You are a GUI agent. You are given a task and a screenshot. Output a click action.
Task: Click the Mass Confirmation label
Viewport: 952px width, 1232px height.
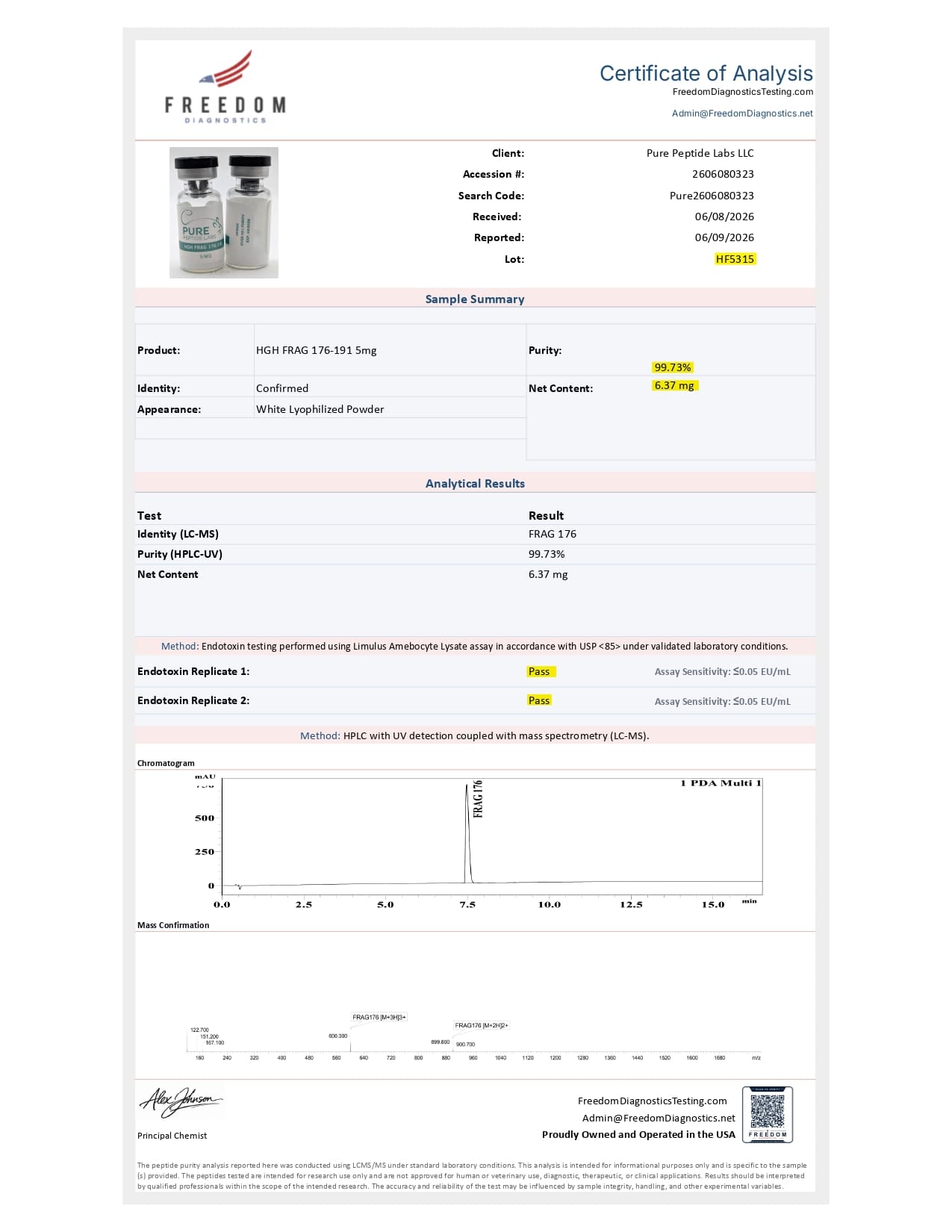173,925
